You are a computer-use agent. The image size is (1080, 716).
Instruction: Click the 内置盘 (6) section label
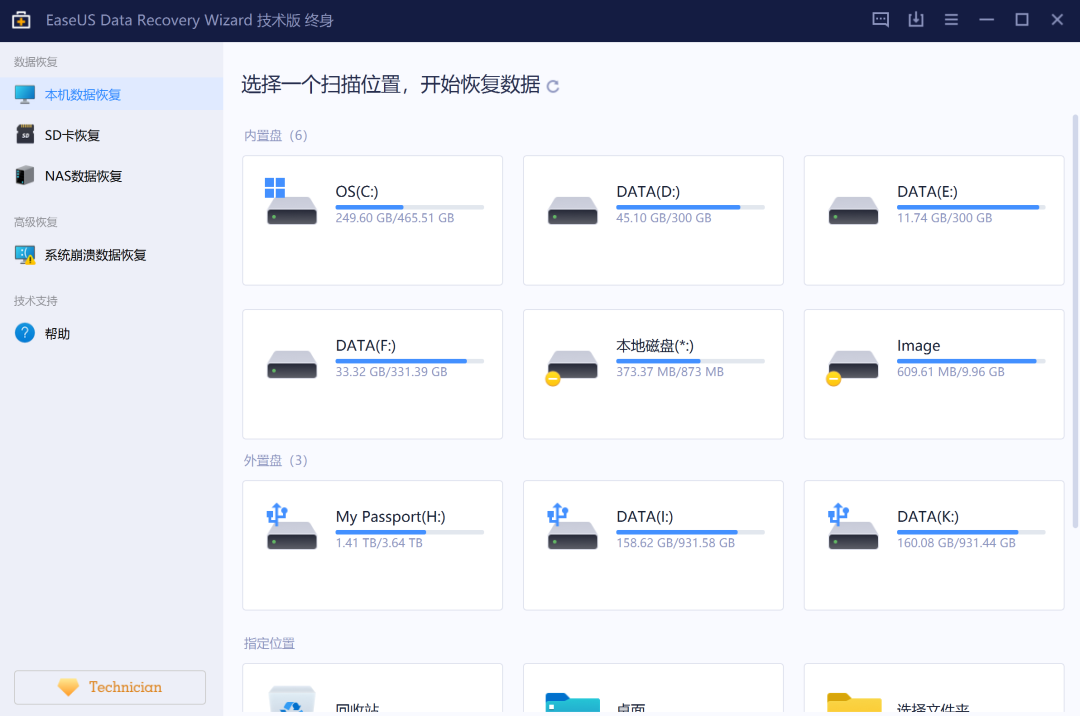click(x=276, y=136)
